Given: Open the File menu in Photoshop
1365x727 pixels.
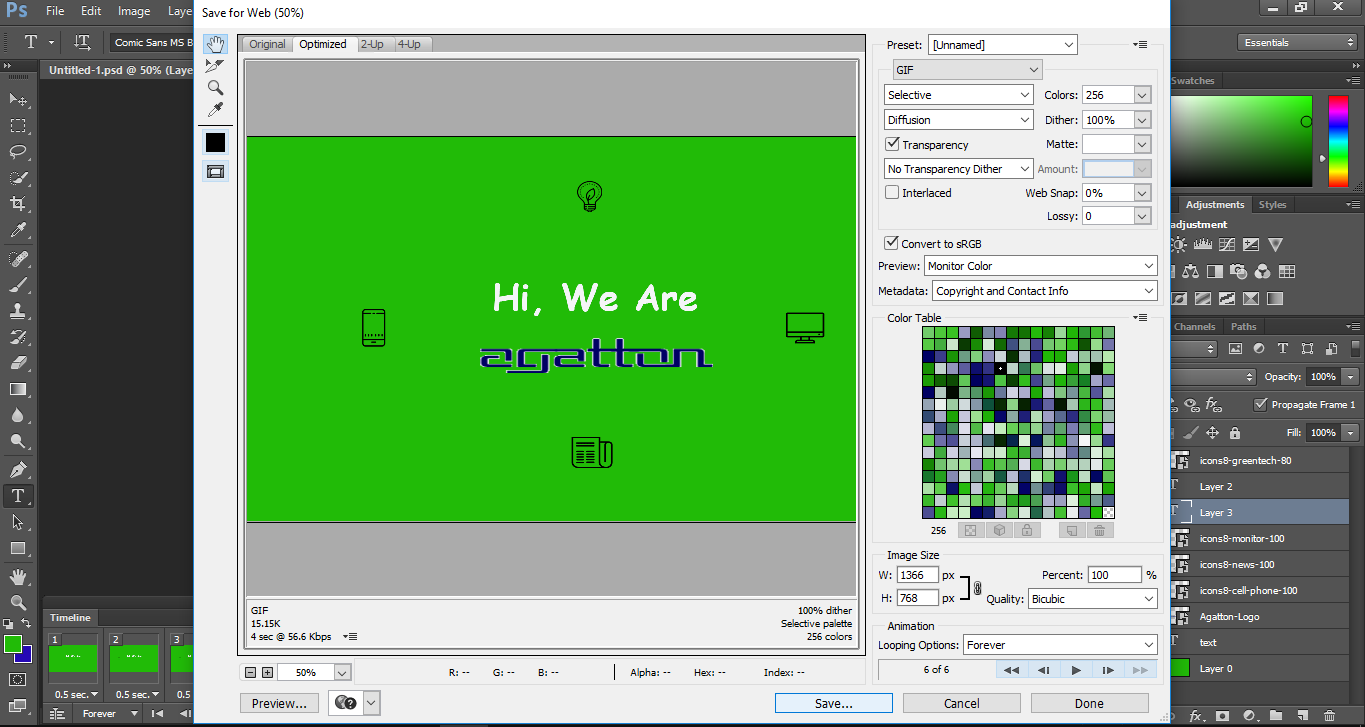Looking at the screenshot, I should click(x=55, y=11).
